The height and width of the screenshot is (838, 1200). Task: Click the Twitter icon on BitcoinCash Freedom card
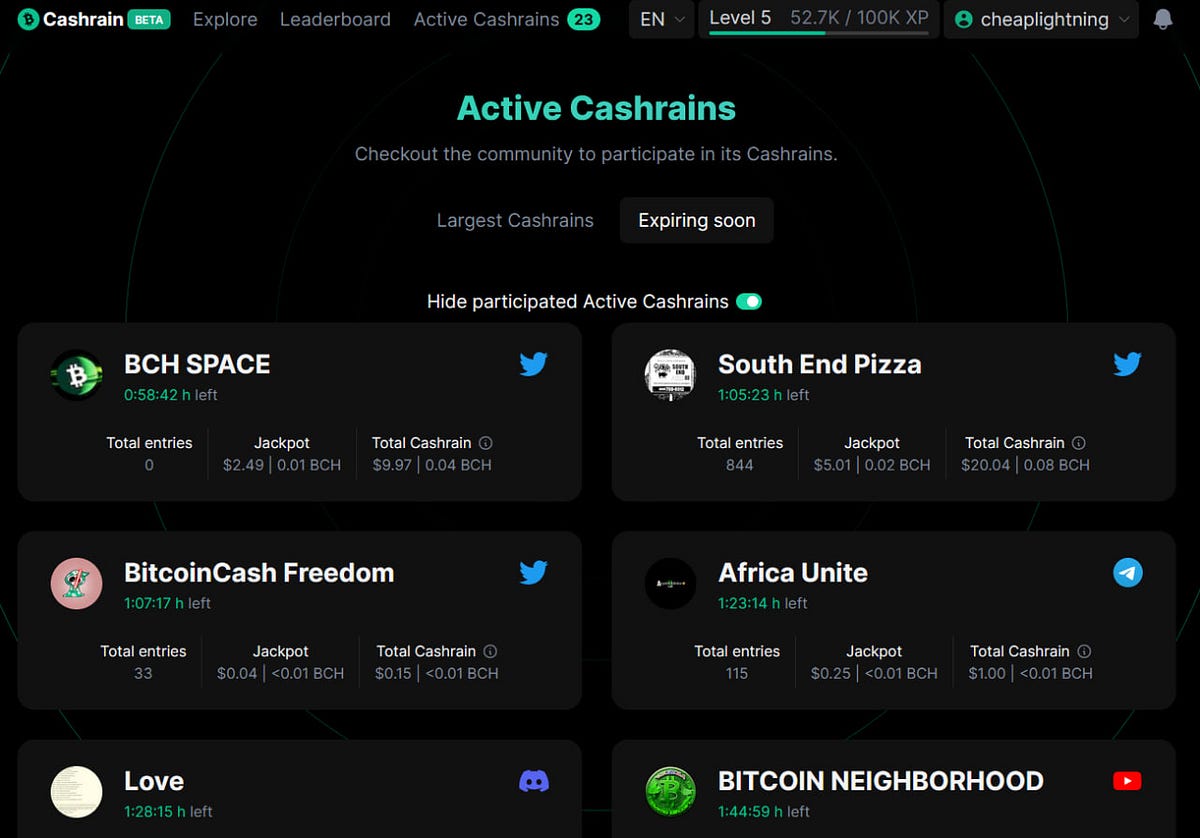534,573
